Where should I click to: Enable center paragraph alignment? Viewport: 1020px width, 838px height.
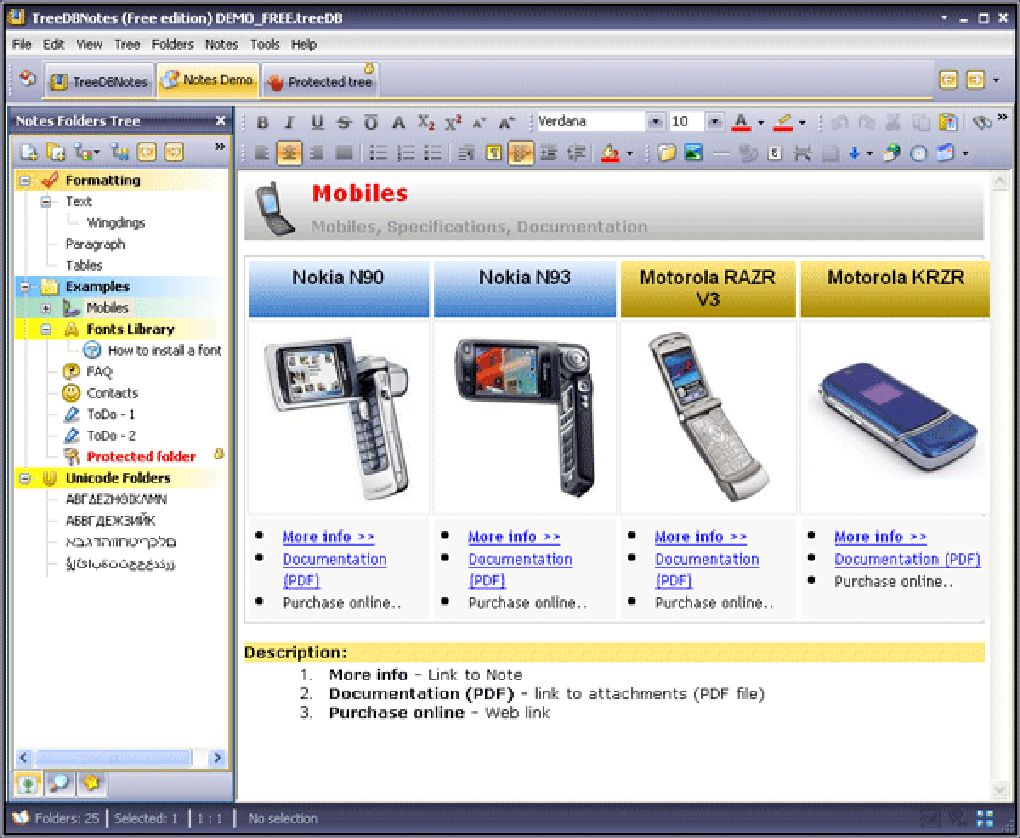[x=289, y=154]
